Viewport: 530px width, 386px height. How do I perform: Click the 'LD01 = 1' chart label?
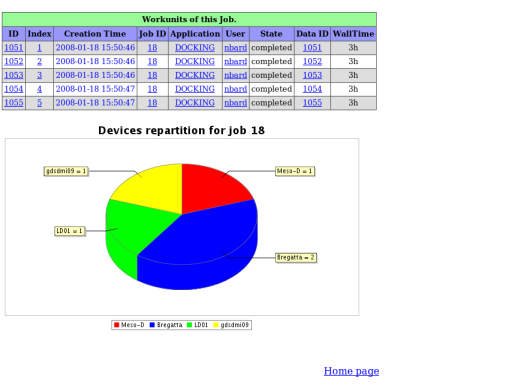pyautogui.click(x=70, y=231)
